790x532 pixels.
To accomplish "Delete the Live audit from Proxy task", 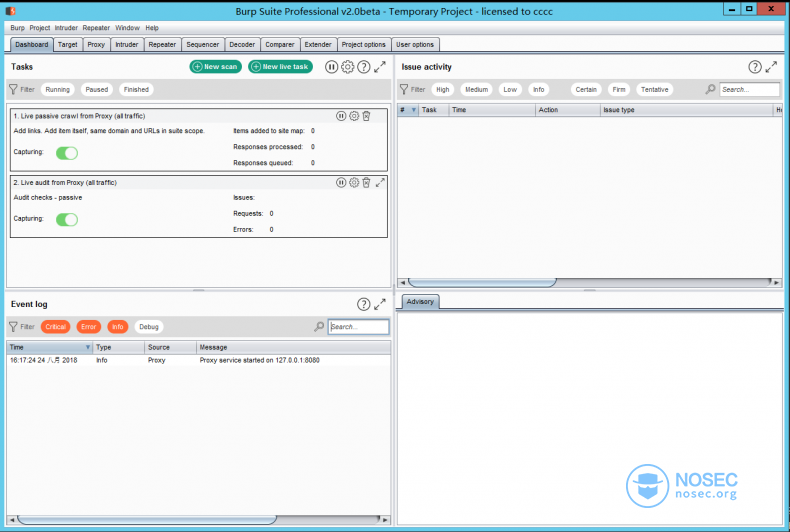I will (x=366, y=182).
